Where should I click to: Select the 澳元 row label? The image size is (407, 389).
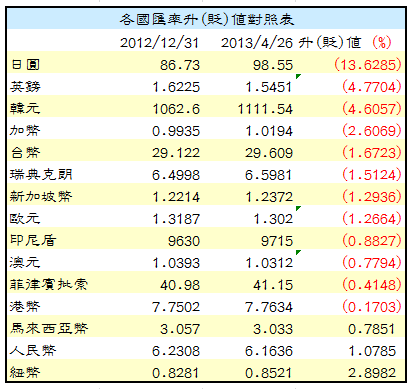pyautogui.click(x=25, y=263)
